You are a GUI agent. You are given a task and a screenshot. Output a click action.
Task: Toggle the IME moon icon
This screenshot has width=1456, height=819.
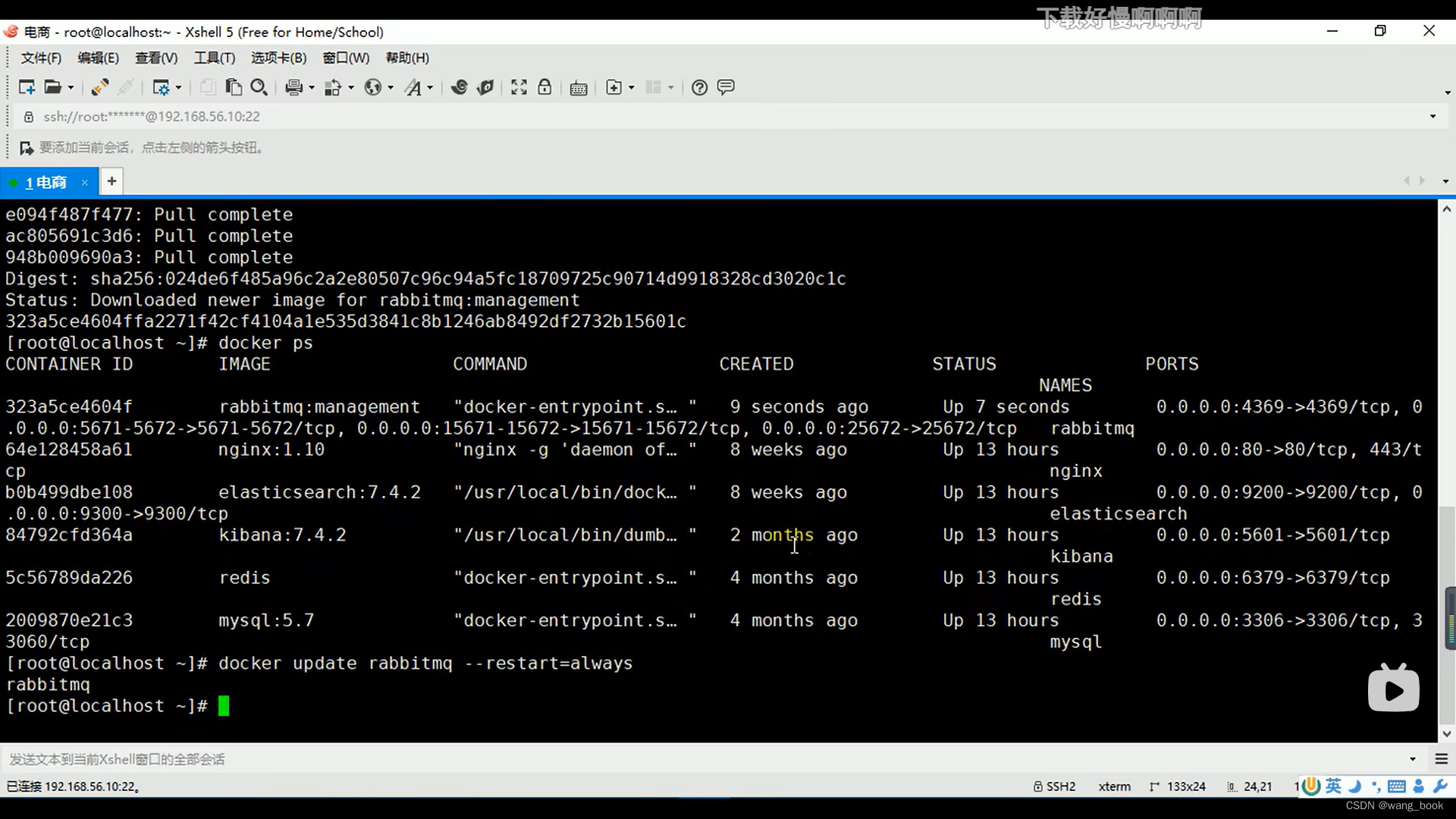pyautogui.click(x=1355, y=786)
